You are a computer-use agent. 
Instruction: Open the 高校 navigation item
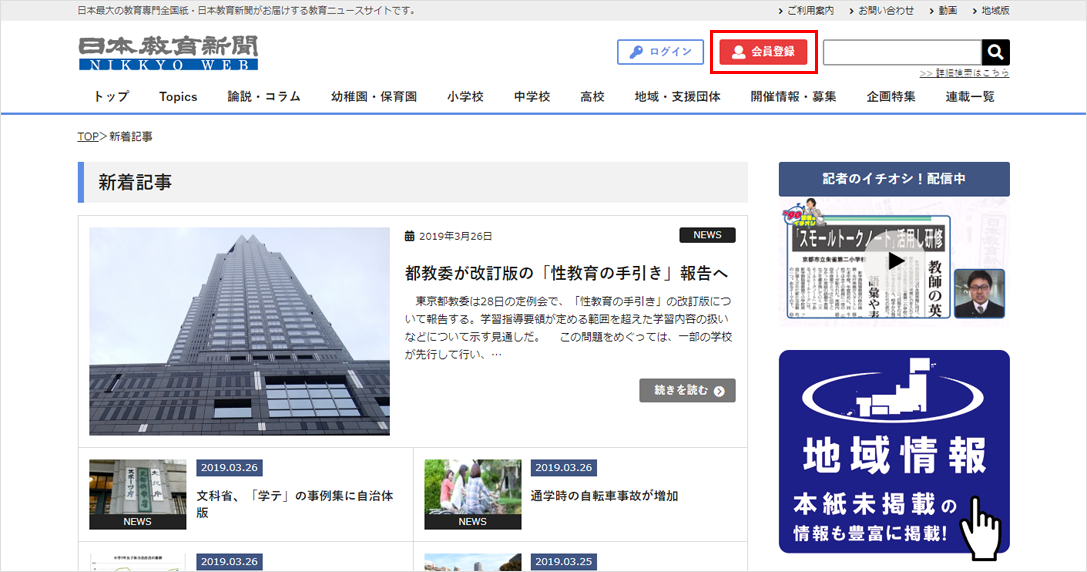tap(592, 97)
